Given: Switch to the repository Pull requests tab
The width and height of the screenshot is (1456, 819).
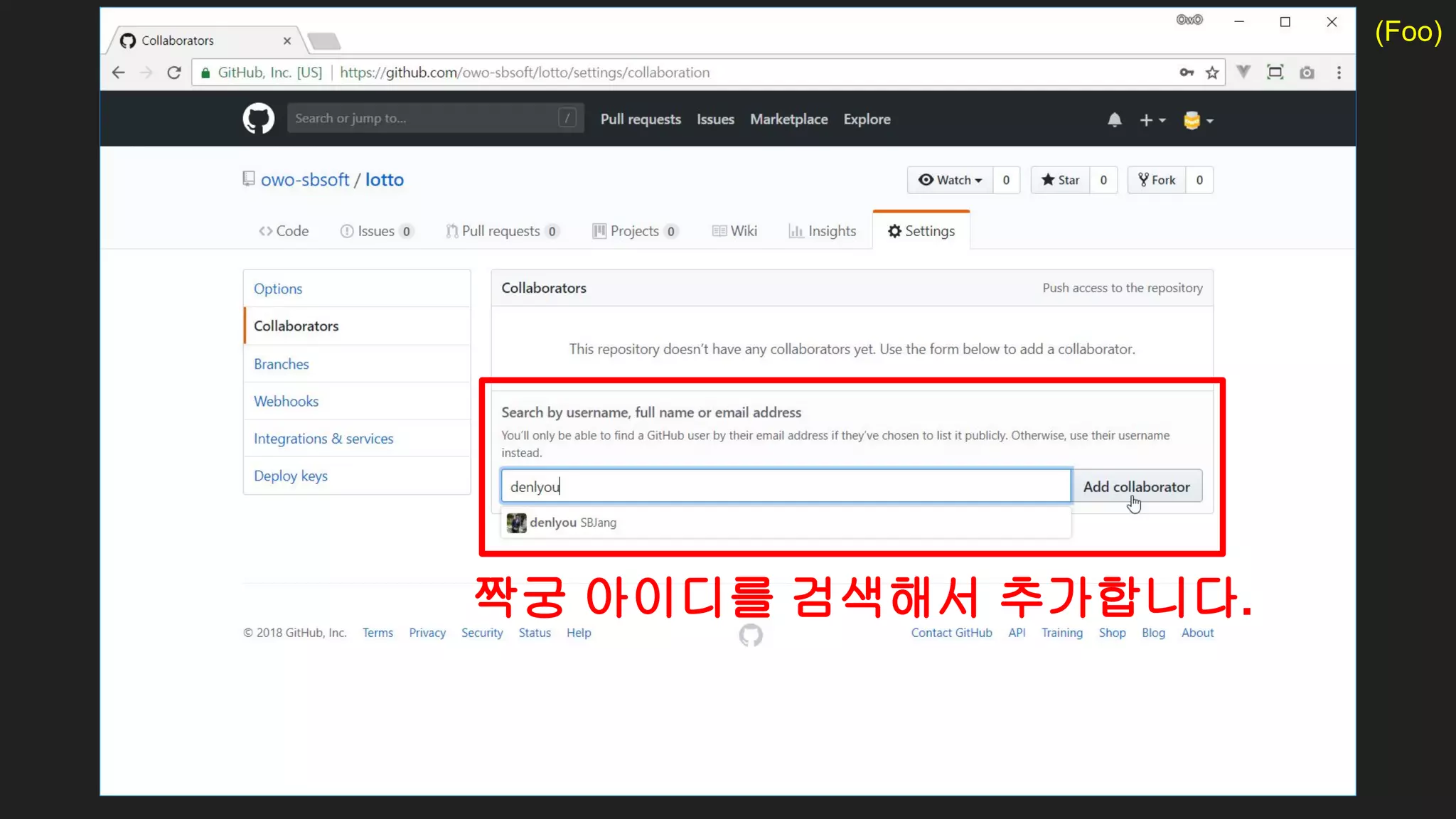Looking at the screenshot, I should pos(503,231).
